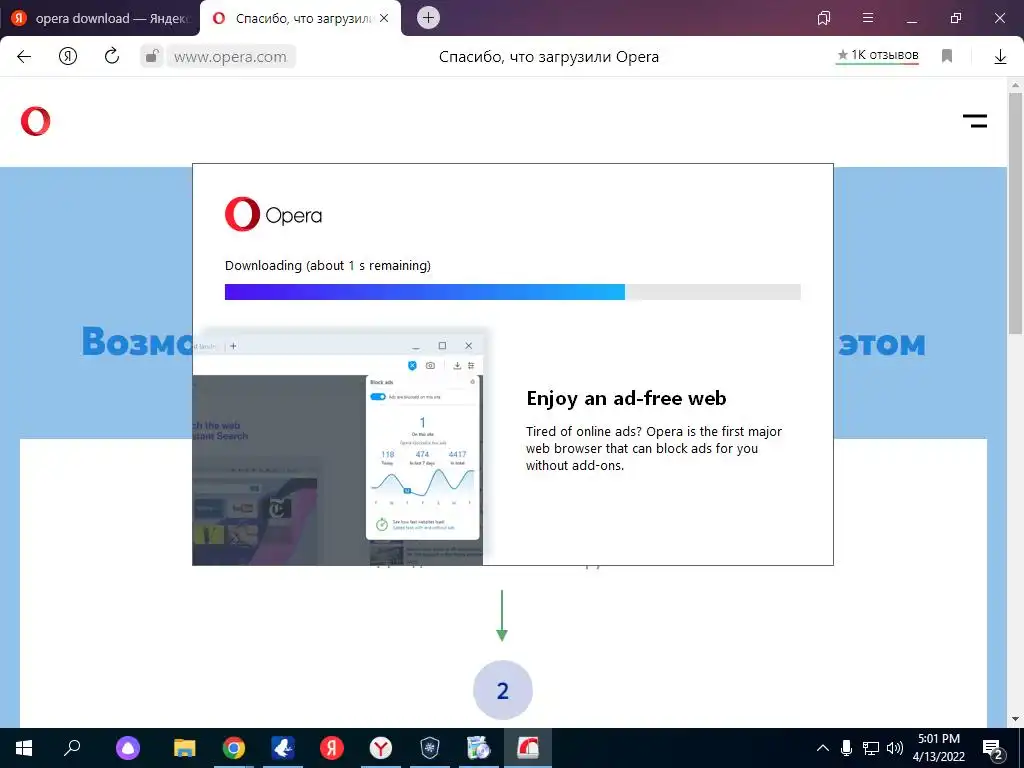Viewport: 1024px width, 768px height.
Task: Click the www.opera.com address field
Action: point(231,57)
